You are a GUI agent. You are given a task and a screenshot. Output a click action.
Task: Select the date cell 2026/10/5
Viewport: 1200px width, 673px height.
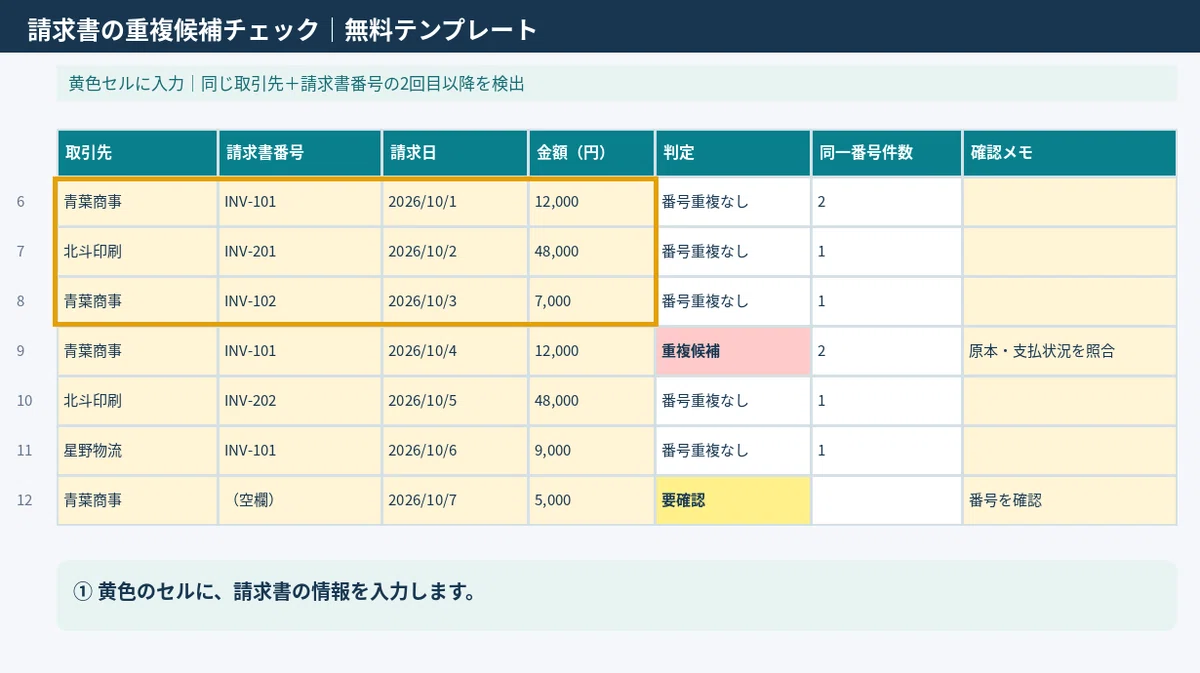[455, 401]
